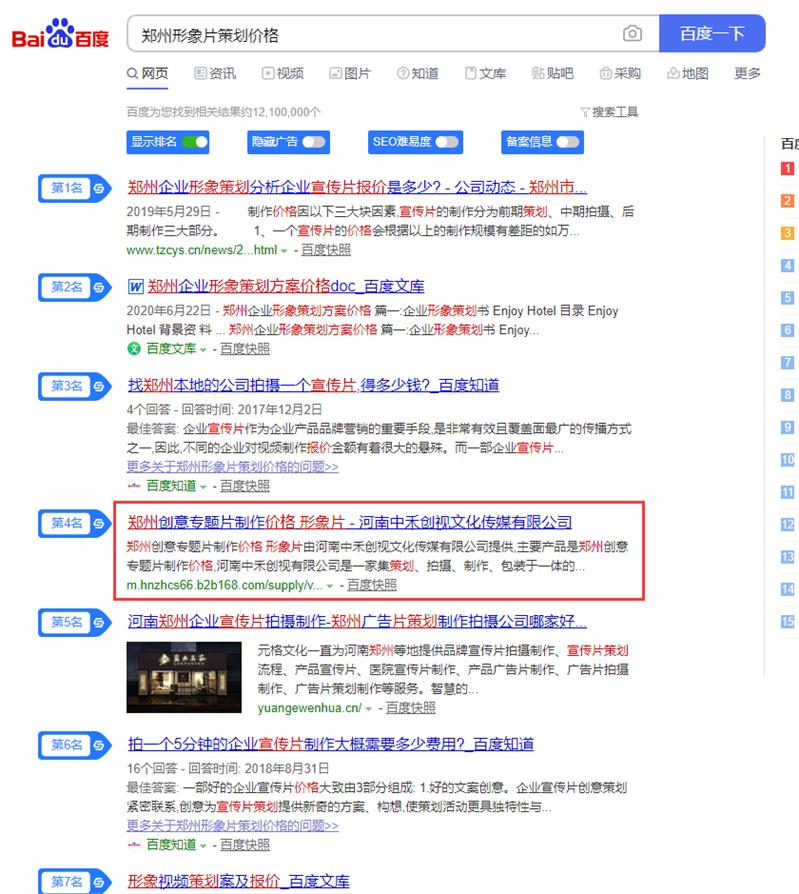This screenshot has width=799, height=894.
Task: Open camera image search icon
Action: pyautogui.click(x=632, y=34)
